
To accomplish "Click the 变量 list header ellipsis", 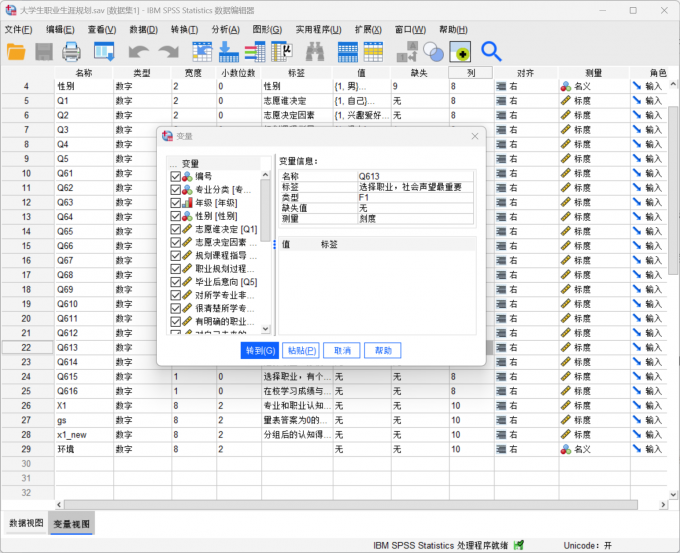I will (x=173, y=164).
